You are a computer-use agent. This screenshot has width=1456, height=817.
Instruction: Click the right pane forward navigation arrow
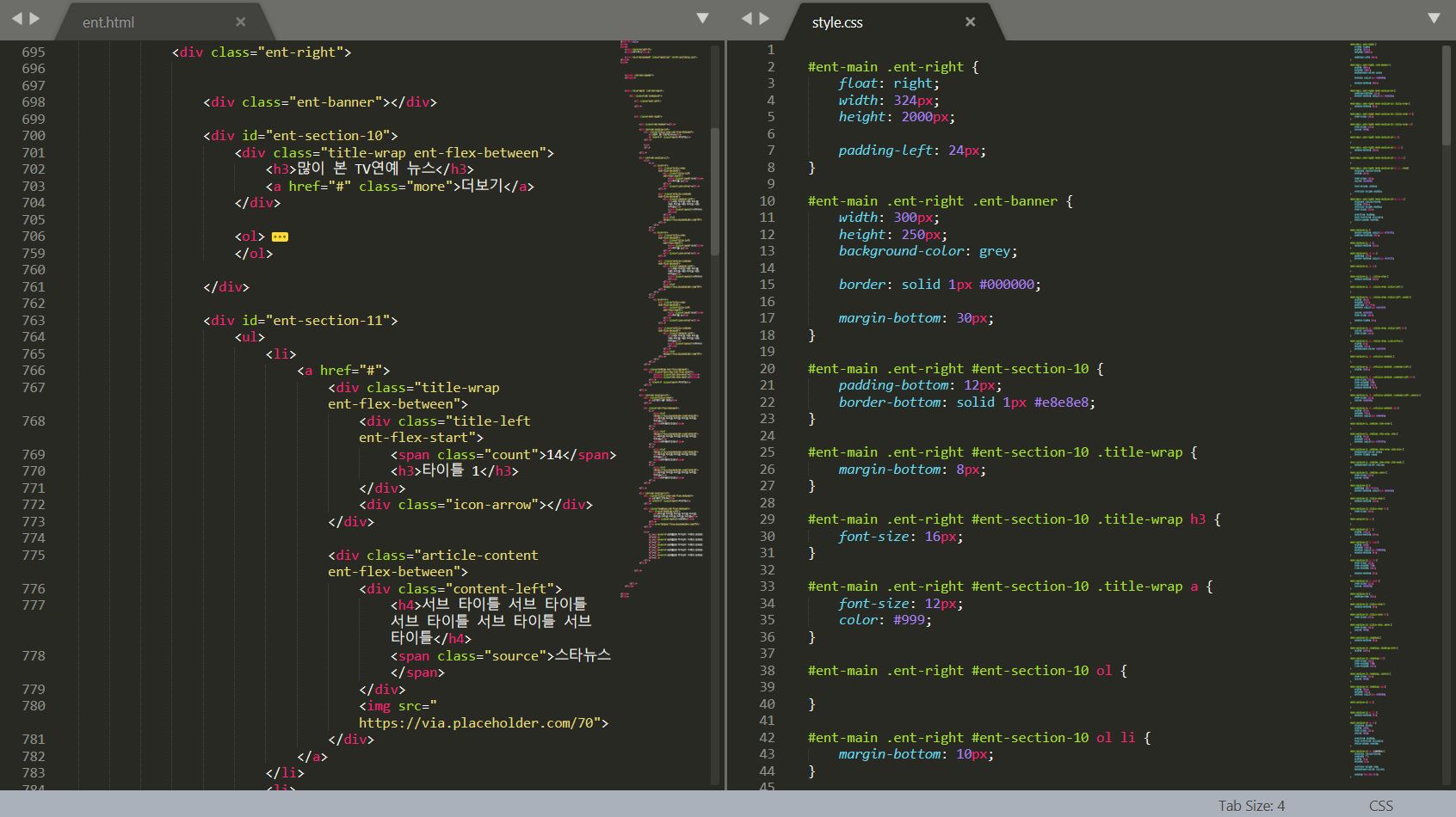point(764,19)
